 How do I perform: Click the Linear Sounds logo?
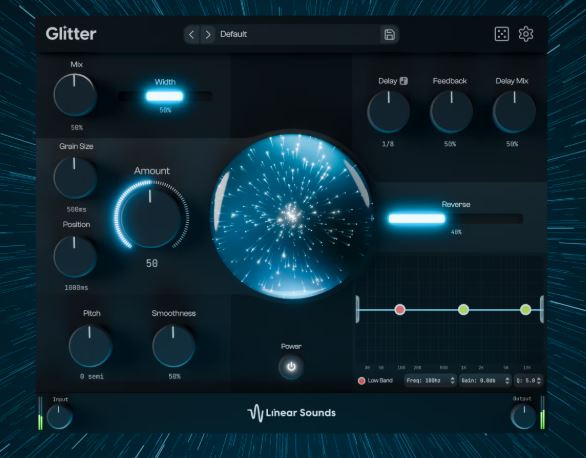pos(292,413)
